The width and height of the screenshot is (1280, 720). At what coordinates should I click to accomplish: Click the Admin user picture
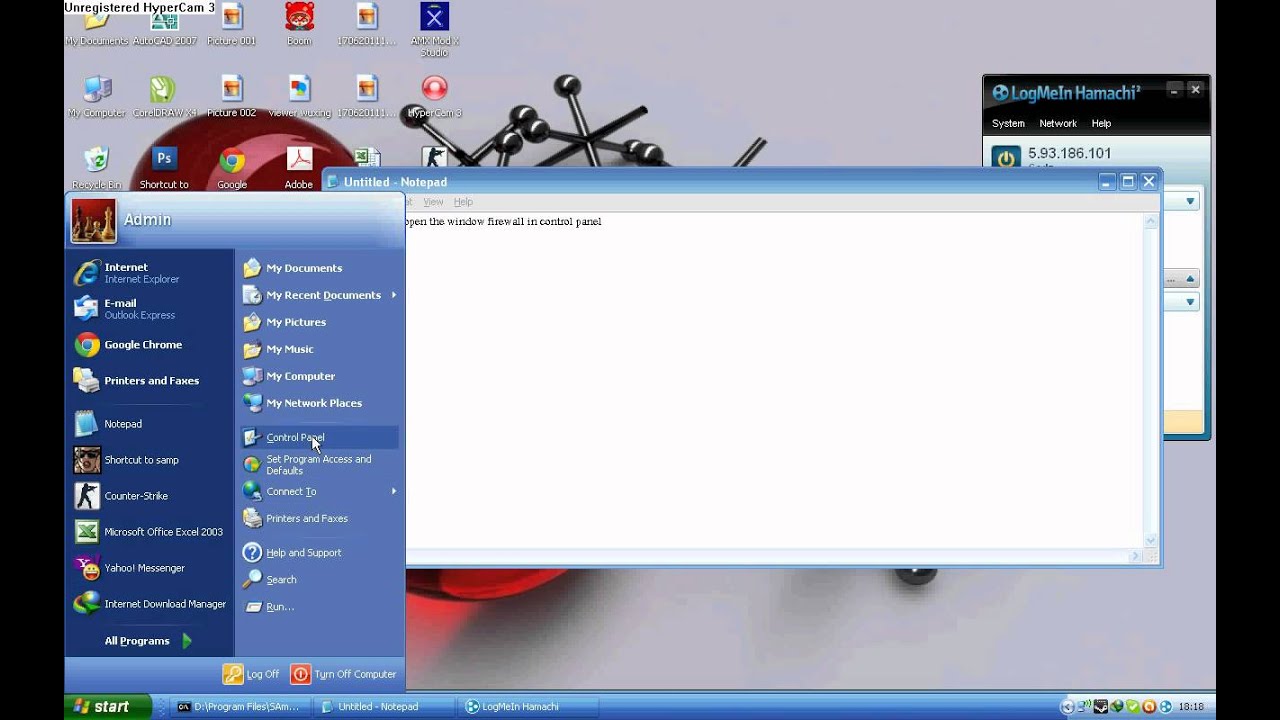(93, 221)
